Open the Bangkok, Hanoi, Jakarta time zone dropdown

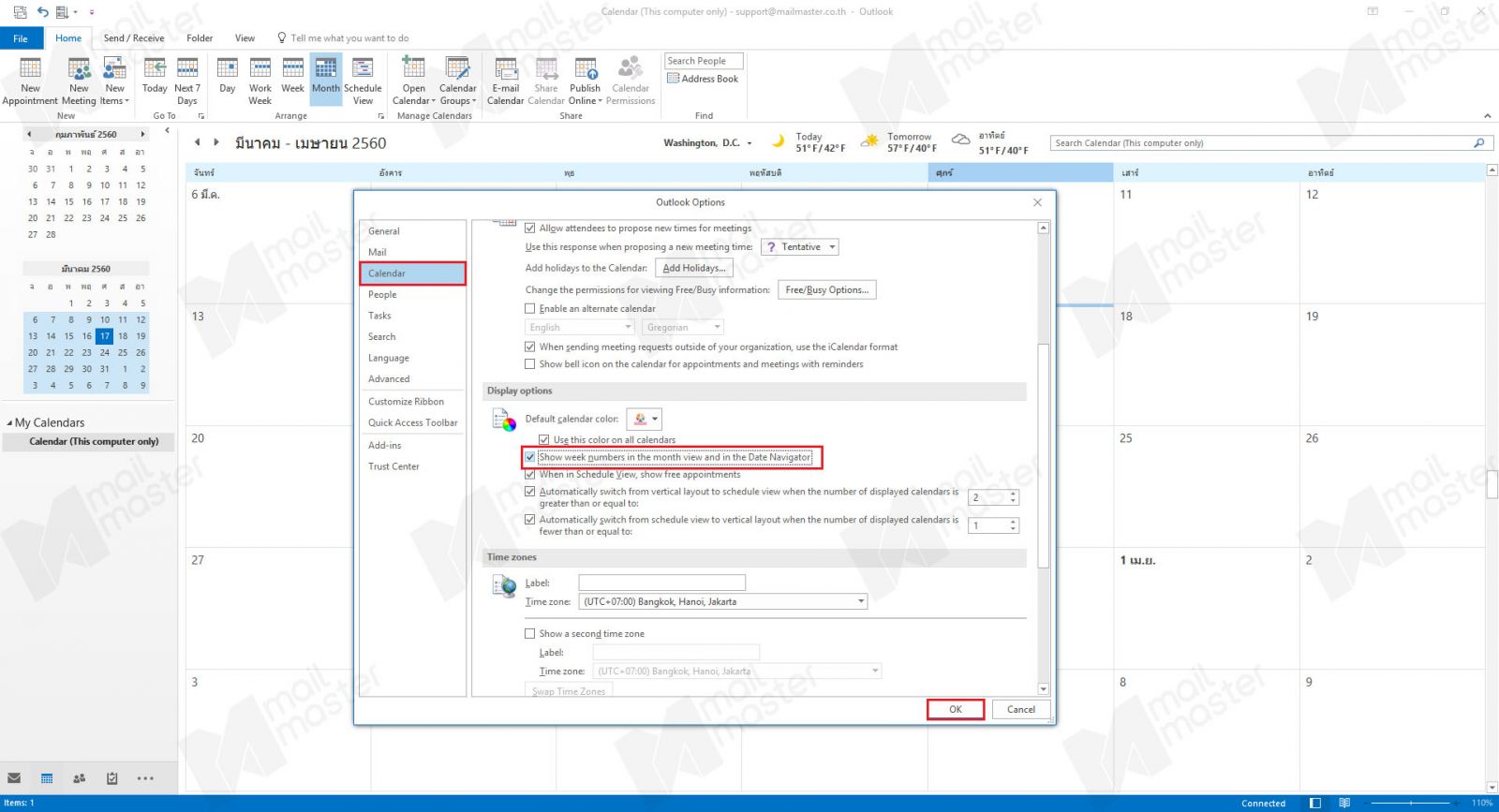[x=722, y=601]
